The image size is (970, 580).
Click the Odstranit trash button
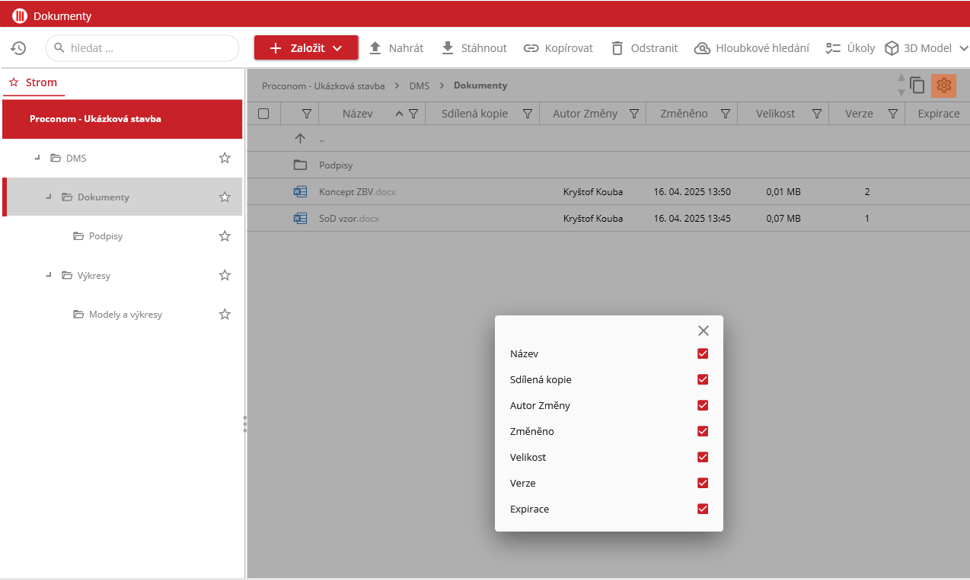[x=644, y=48]
